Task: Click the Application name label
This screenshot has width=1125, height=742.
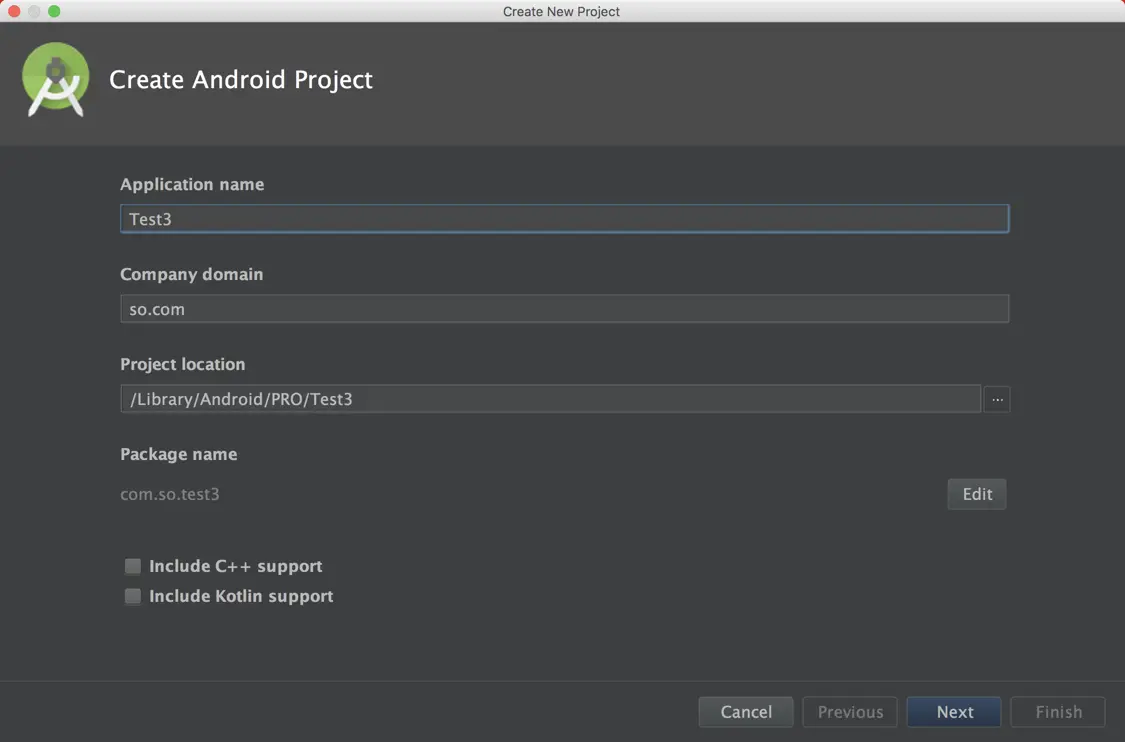Action: (192, 184)
